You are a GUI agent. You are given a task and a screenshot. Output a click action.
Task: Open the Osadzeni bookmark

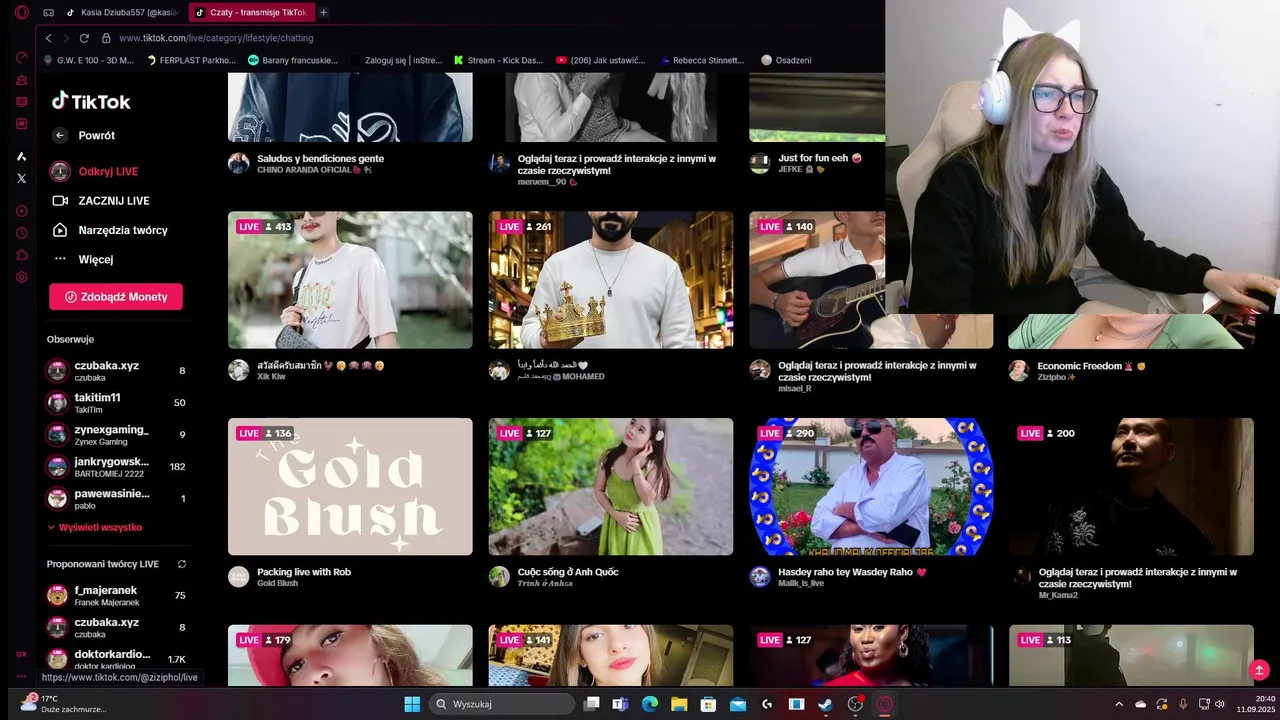coord(786,60)
